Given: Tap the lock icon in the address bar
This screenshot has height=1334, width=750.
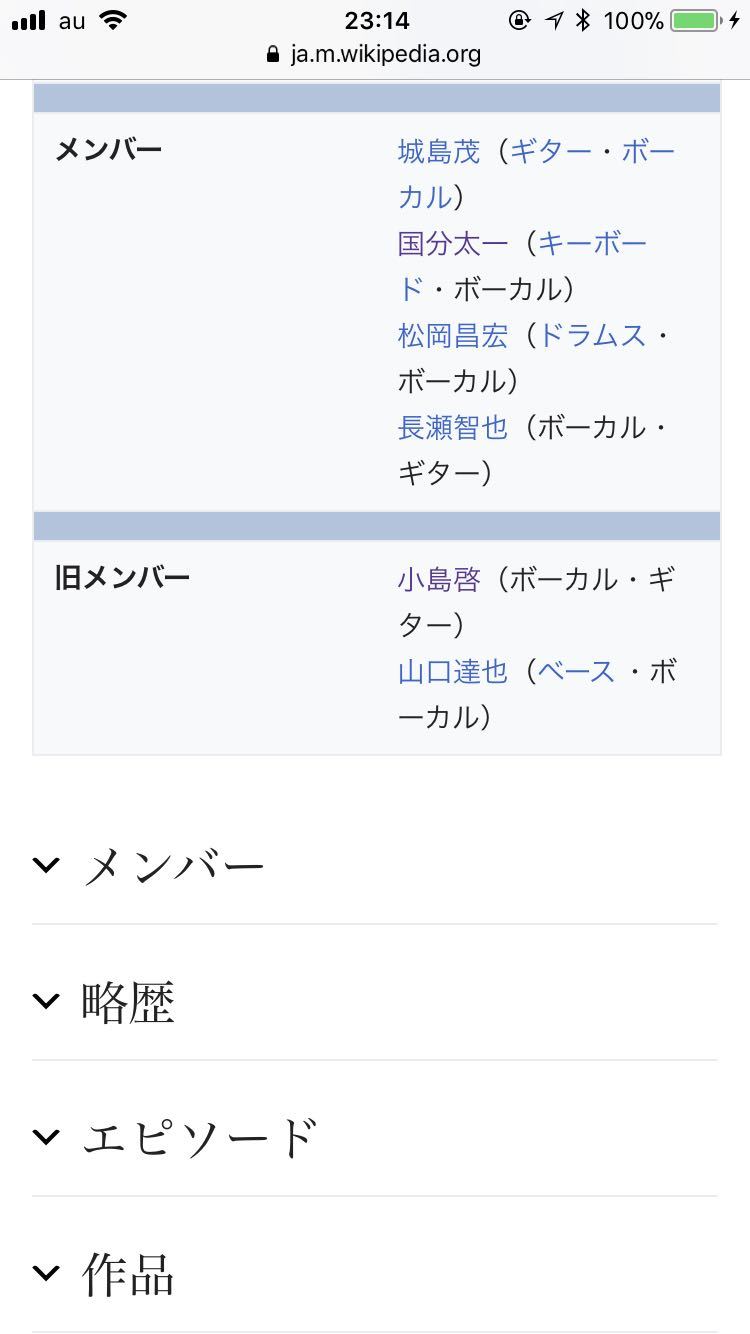Looking at the screenshot, I should coord(274,55).
